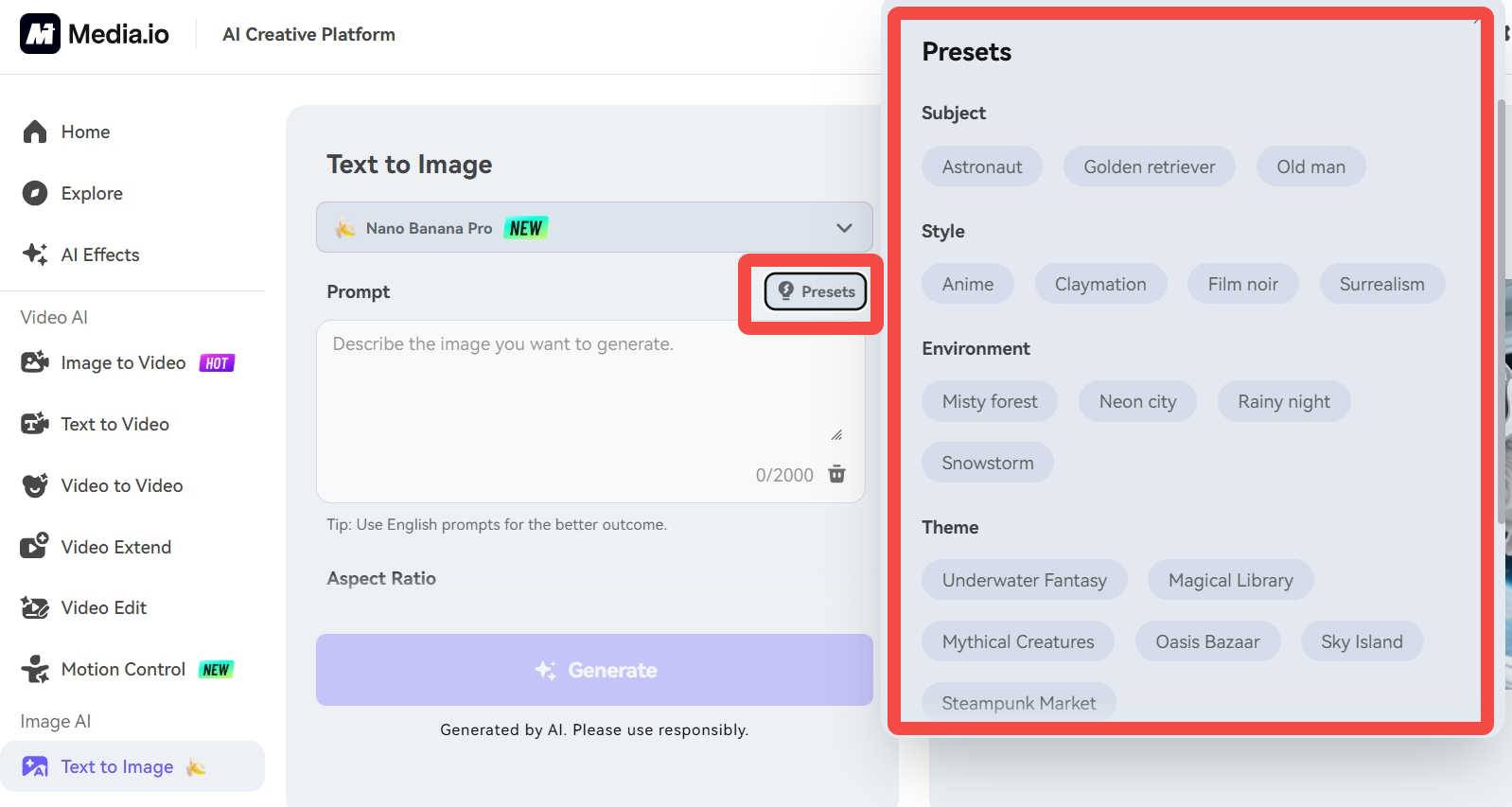Viewport: 1512px width, 807px height.
Task: Select the Video to Video menu item
Action: coord(121,486)
